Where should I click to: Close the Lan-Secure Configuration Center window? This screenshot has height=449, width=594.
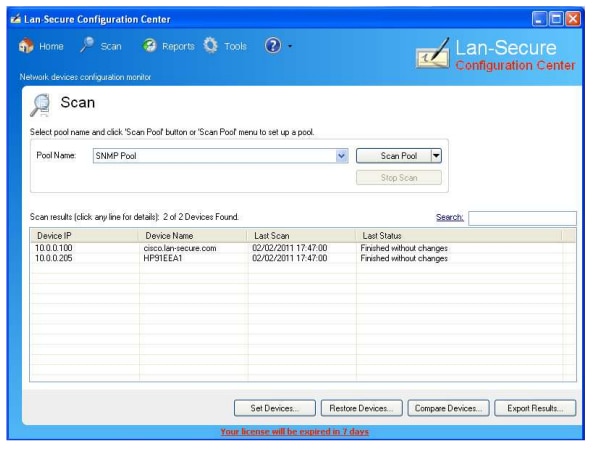[x=573, y=19]
